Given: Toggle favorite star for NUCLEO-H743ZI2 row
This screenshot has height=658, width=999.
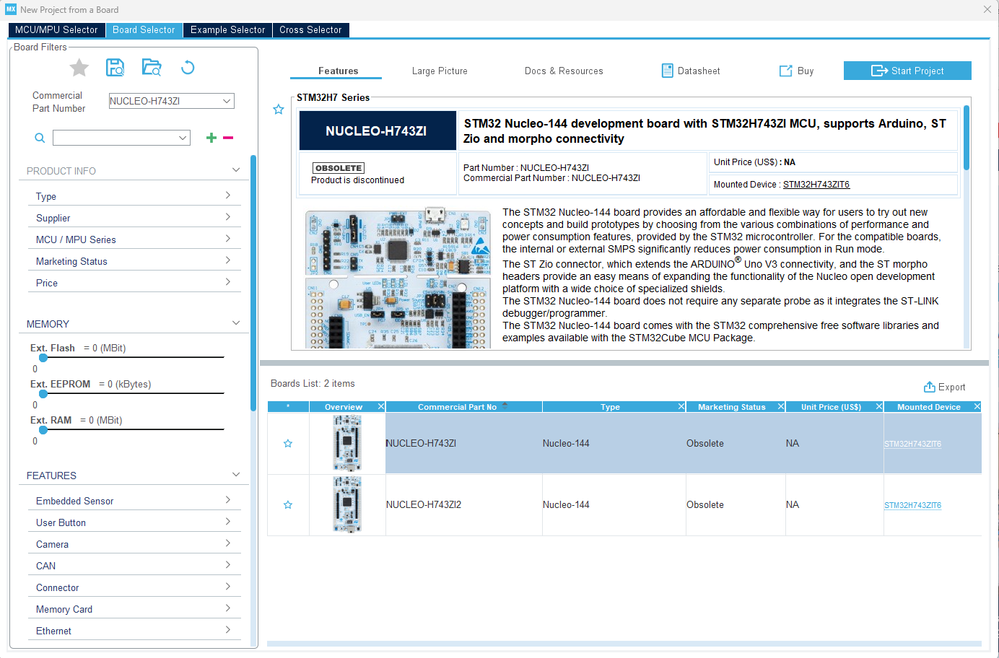Looking at the screenshot, I should (x=288, y=504).
